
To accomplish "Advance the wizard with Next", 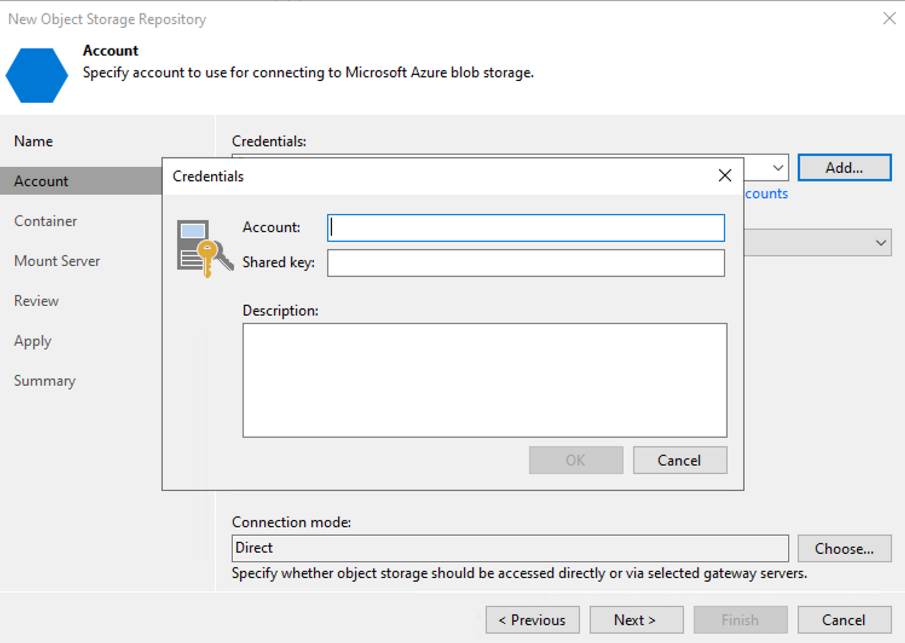I will point(636,620).
